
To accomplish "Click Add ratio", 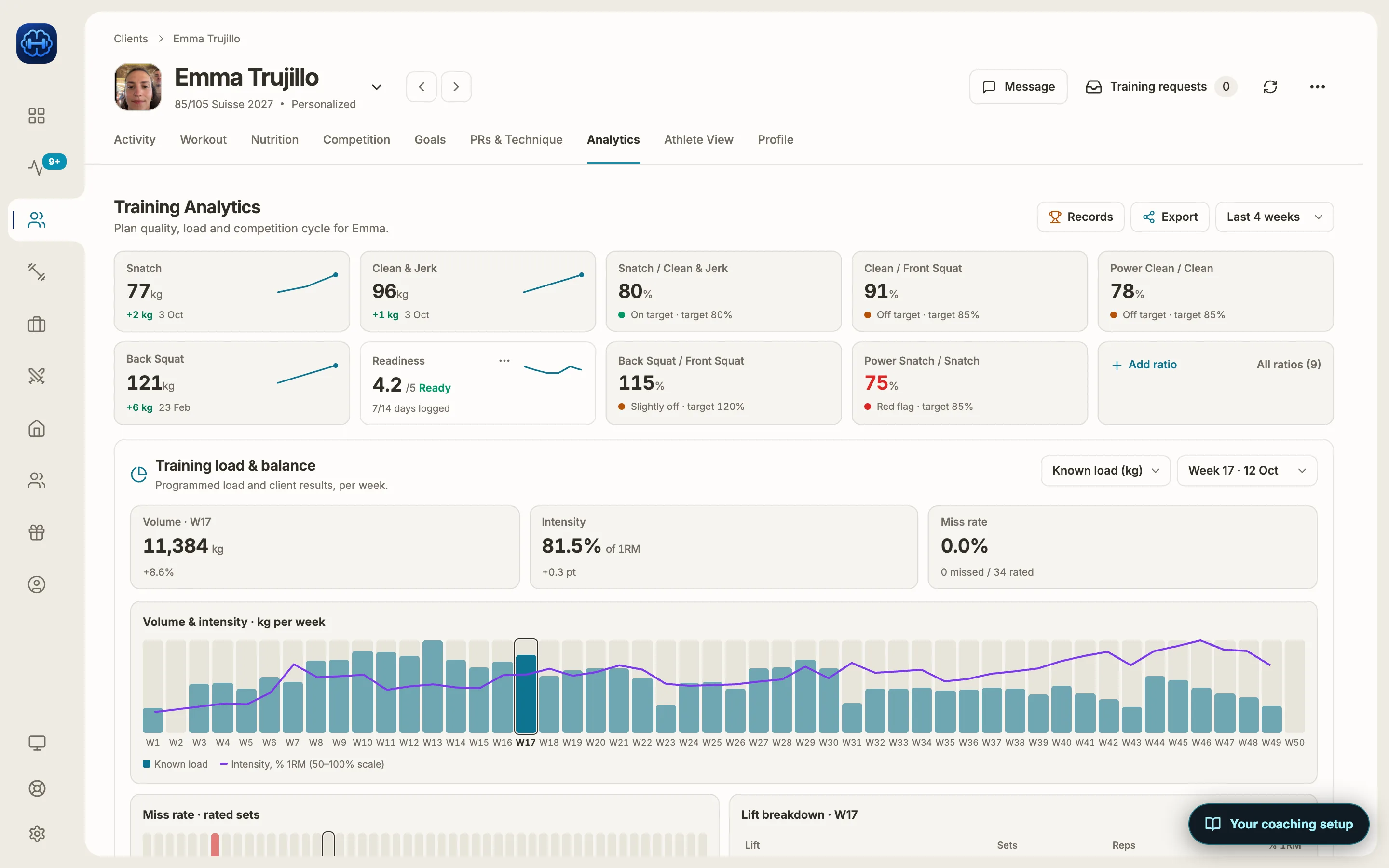I will pyautogui.click(x=1144, y=365).
